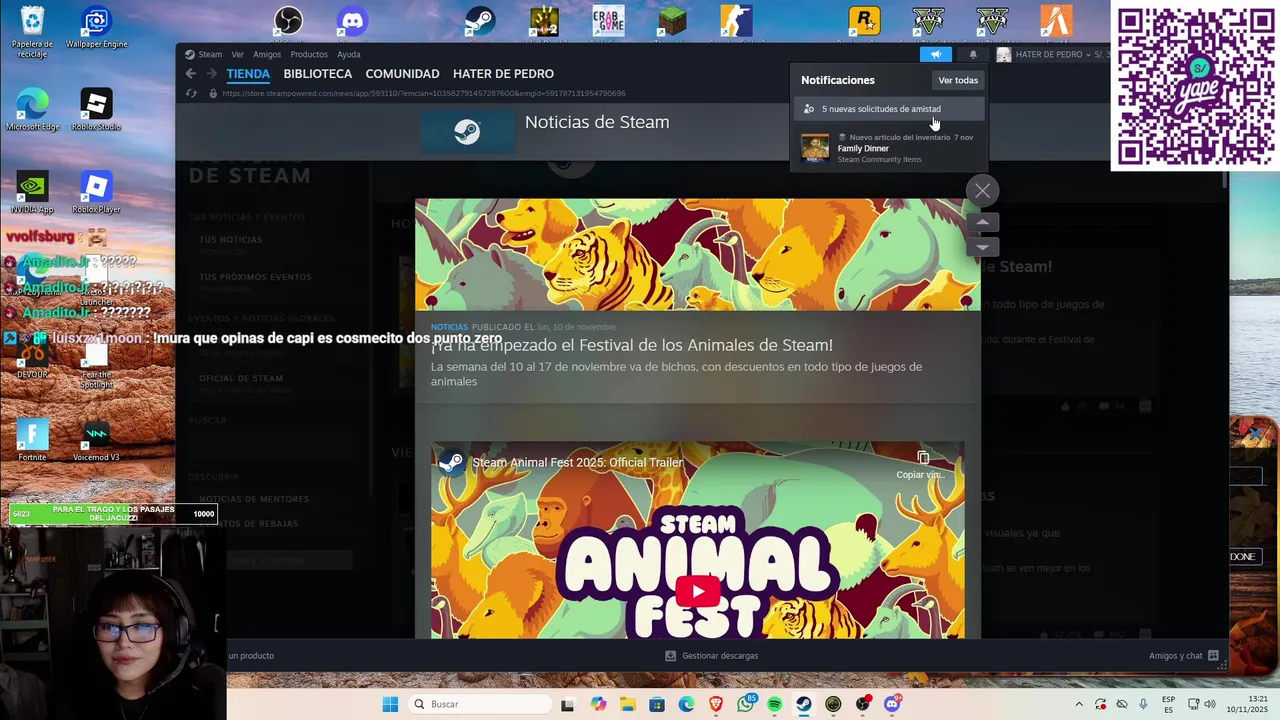Go back with Steam's left arrow
The height and width of the screenshot is (720, 1280).
pyautogui.click(x=191, y=73)
